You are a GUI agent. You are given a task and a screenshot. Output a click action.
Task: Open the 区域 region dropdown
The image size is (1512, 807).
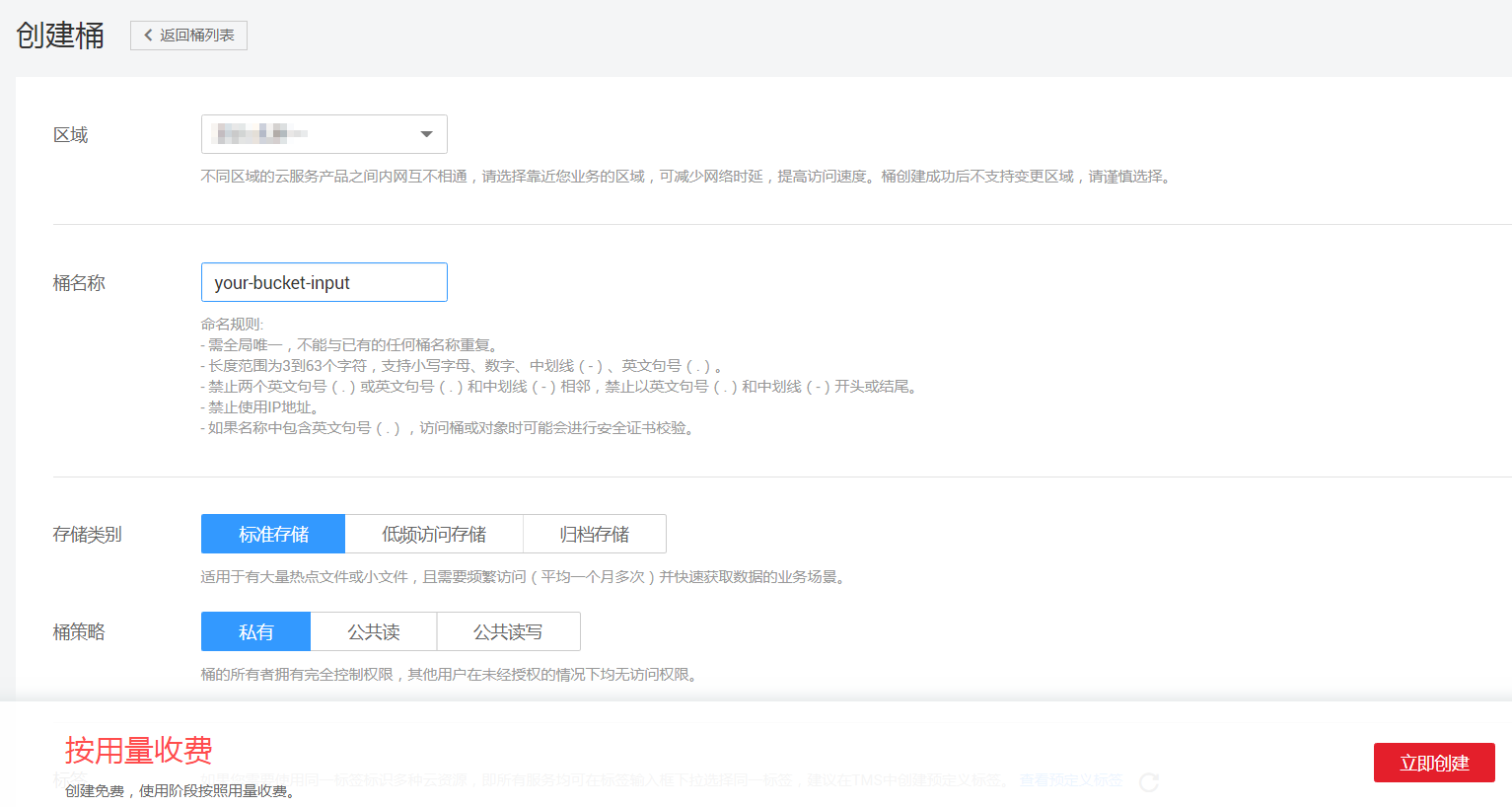click(324, 134)
